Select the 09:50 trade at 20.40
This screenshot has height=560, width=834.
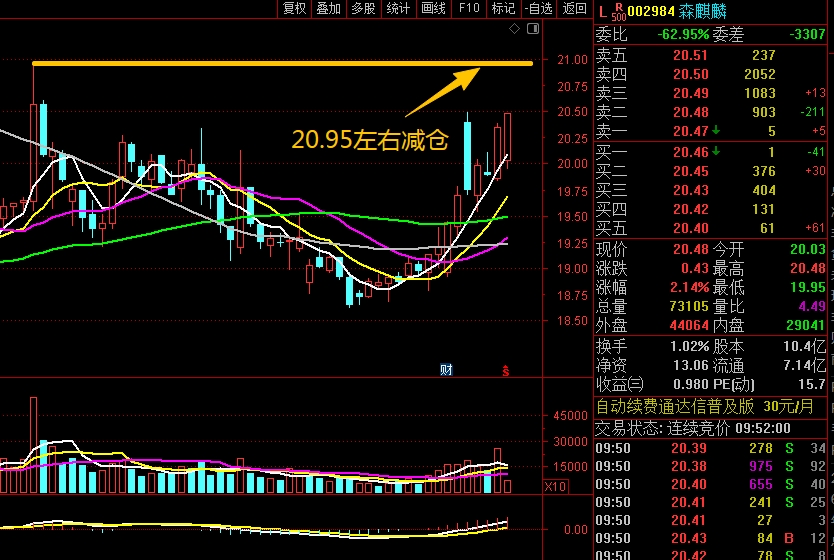click(711, 484)
